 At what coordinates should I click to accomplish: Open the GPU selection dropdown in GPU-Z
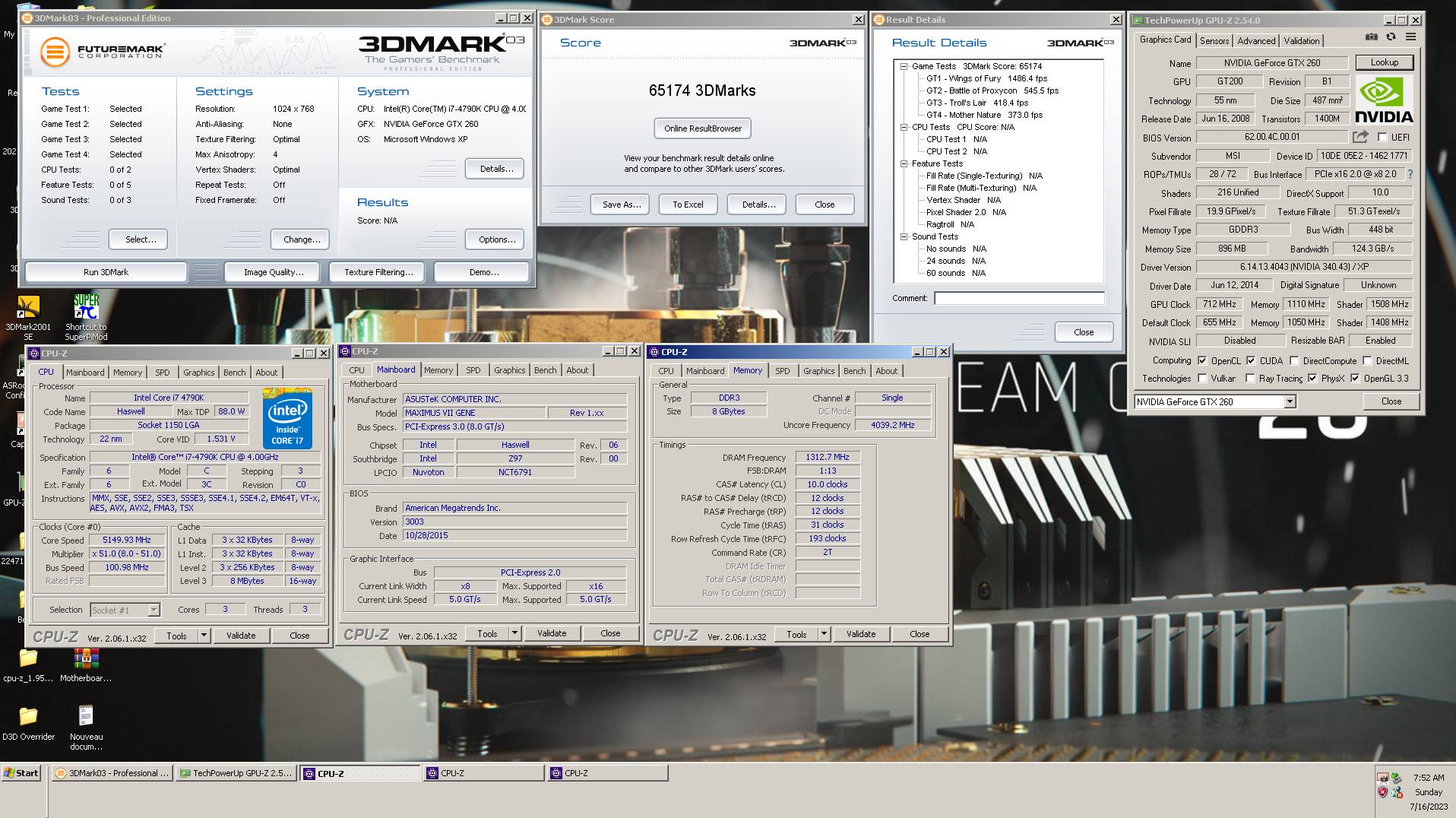tap(1290, 402)
